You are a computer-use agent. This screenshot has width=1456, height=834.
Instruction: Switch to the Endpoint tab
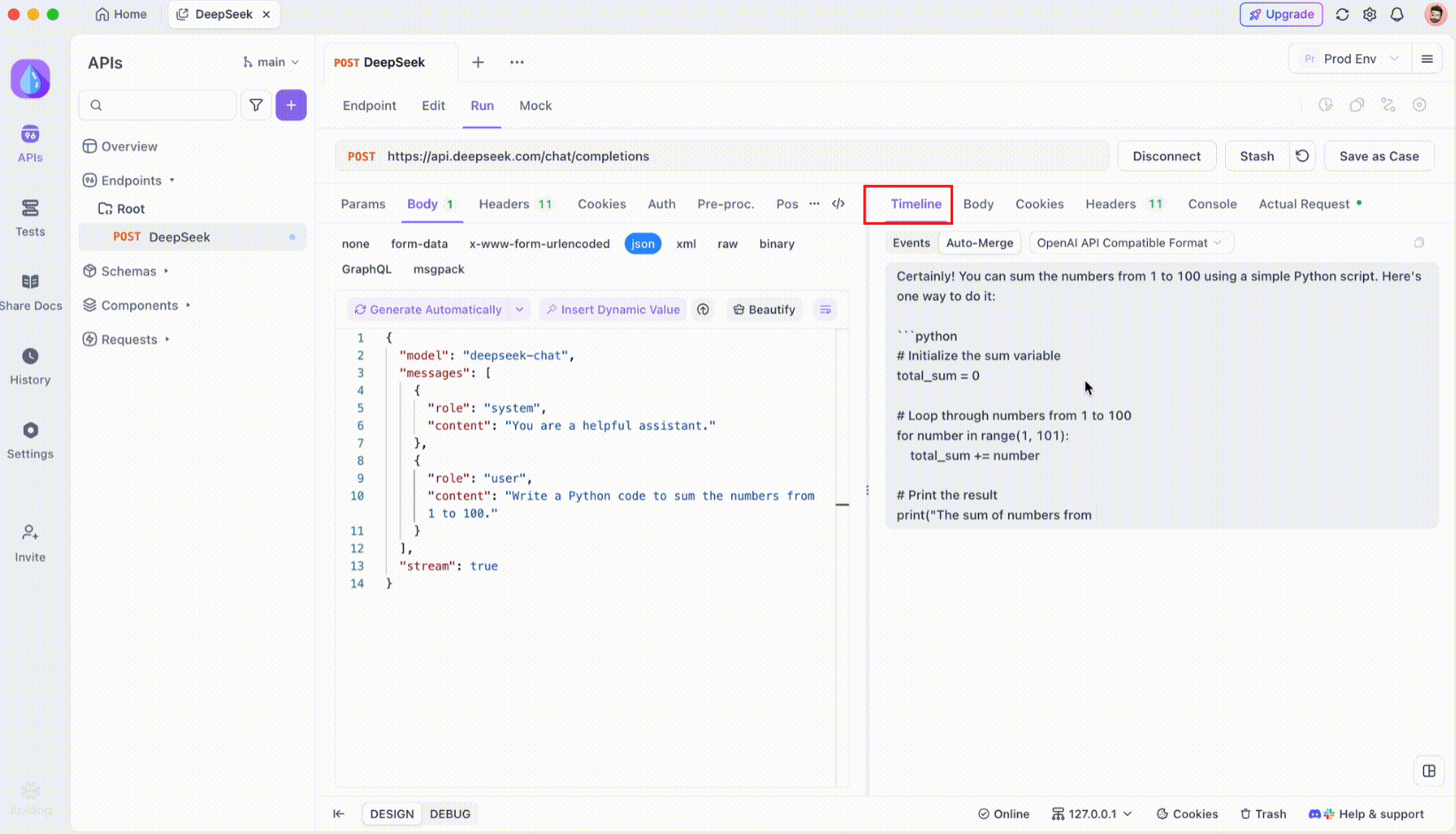[369, 105]
